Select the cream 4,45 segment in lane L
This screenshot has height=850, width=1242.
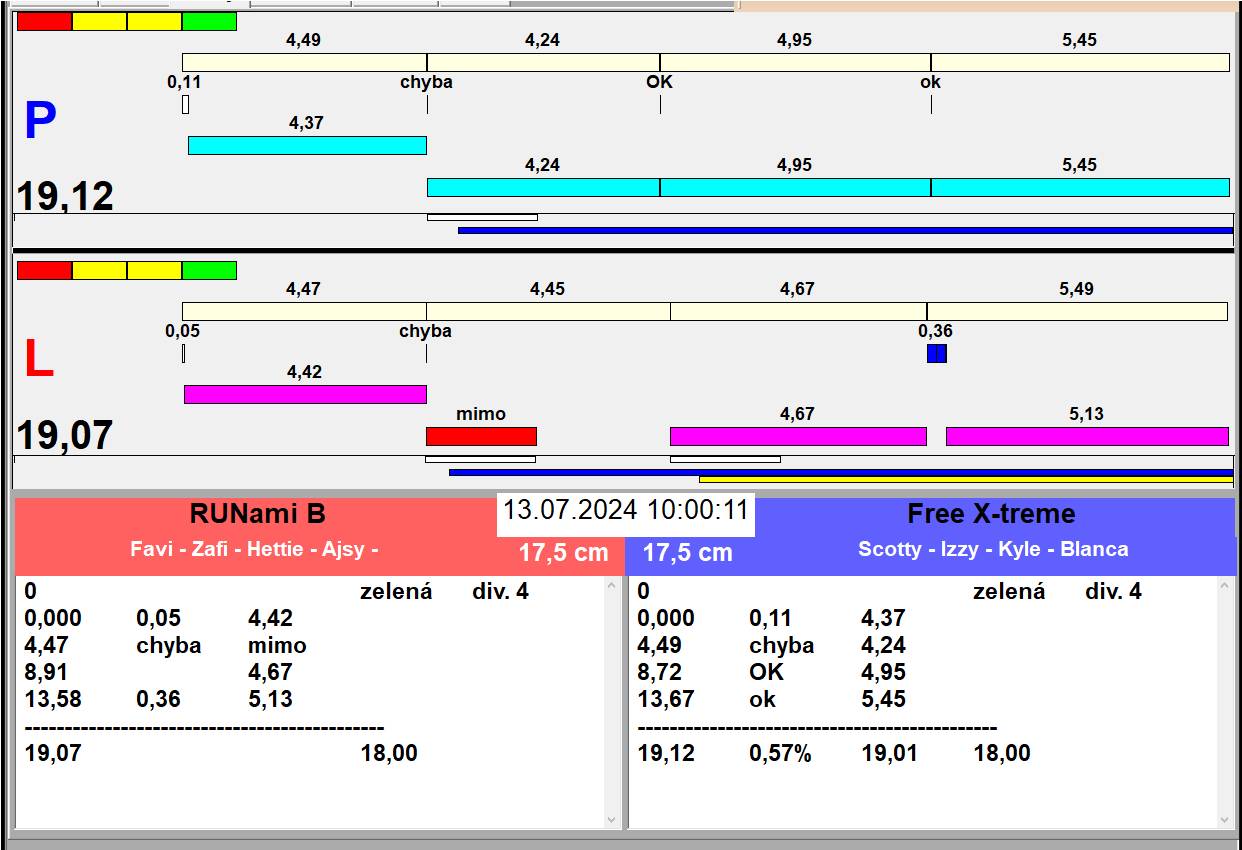(548, 311)
